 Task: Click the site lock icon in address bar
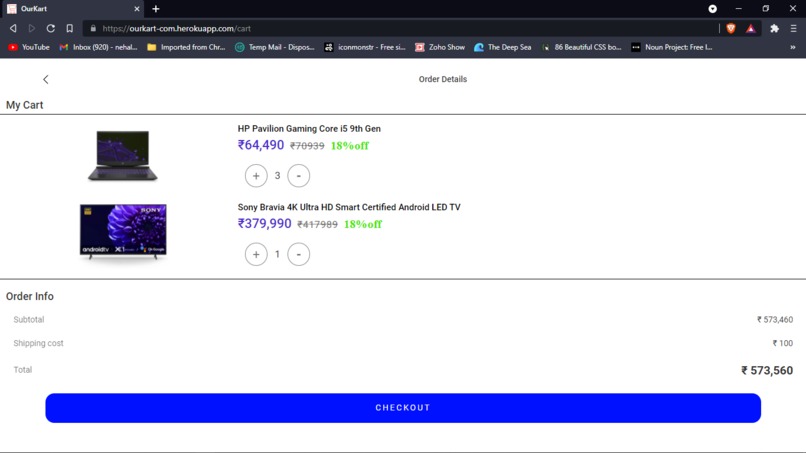coord(93,28)
